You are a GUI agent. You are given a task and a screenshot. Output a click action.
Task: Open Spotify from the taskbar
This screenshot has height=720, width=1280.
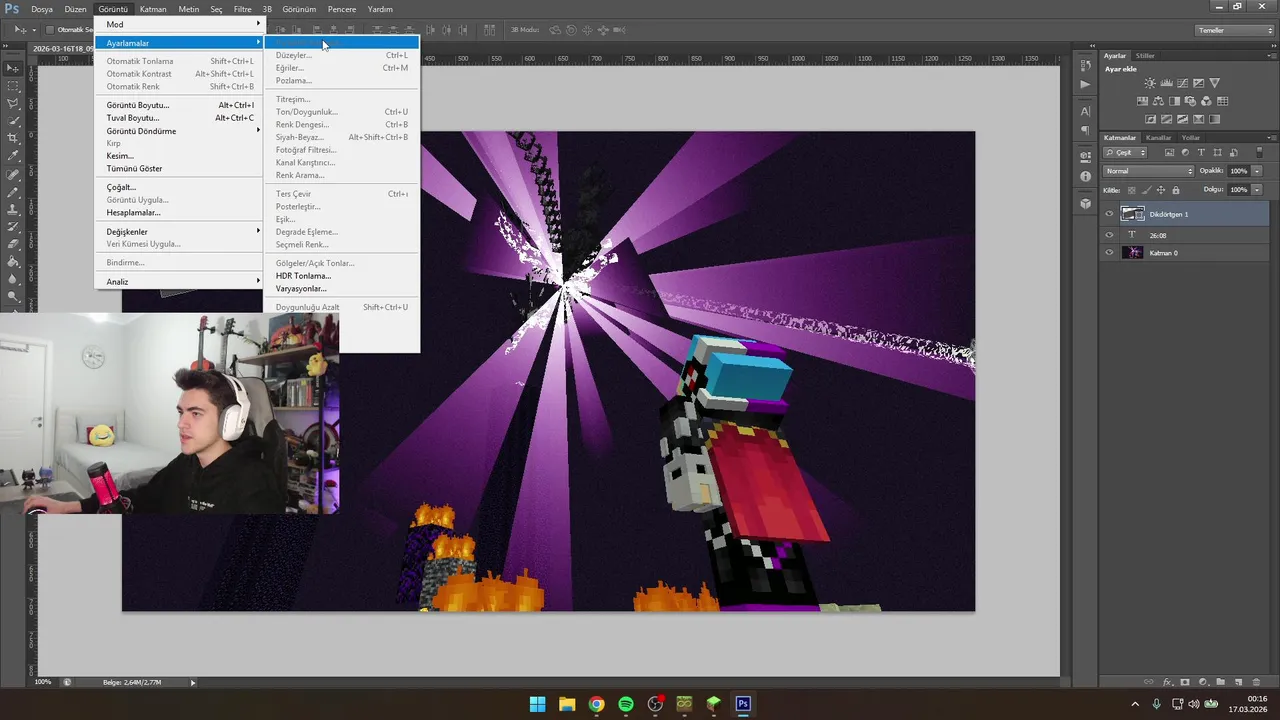[625, 704]
